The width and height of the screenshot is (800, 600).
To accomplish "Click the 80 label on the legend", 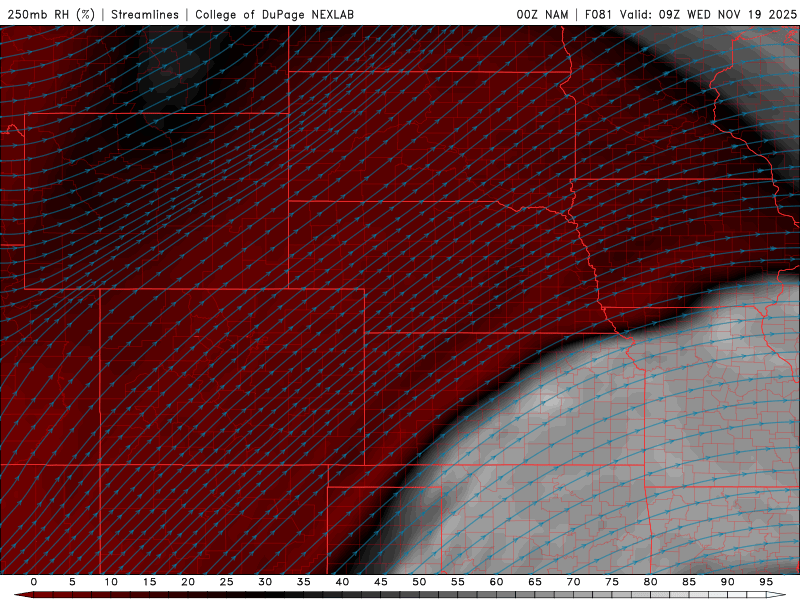I will tap(650, 582).
